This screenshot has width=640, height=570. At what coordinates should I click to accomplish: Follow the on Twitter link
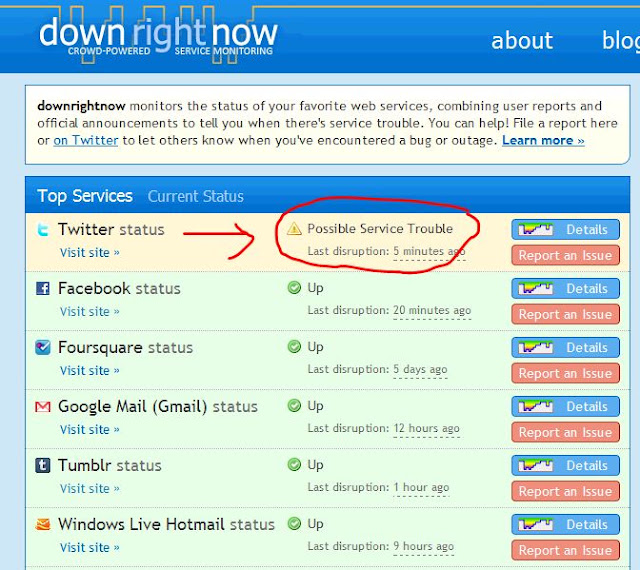pos(86,140)
